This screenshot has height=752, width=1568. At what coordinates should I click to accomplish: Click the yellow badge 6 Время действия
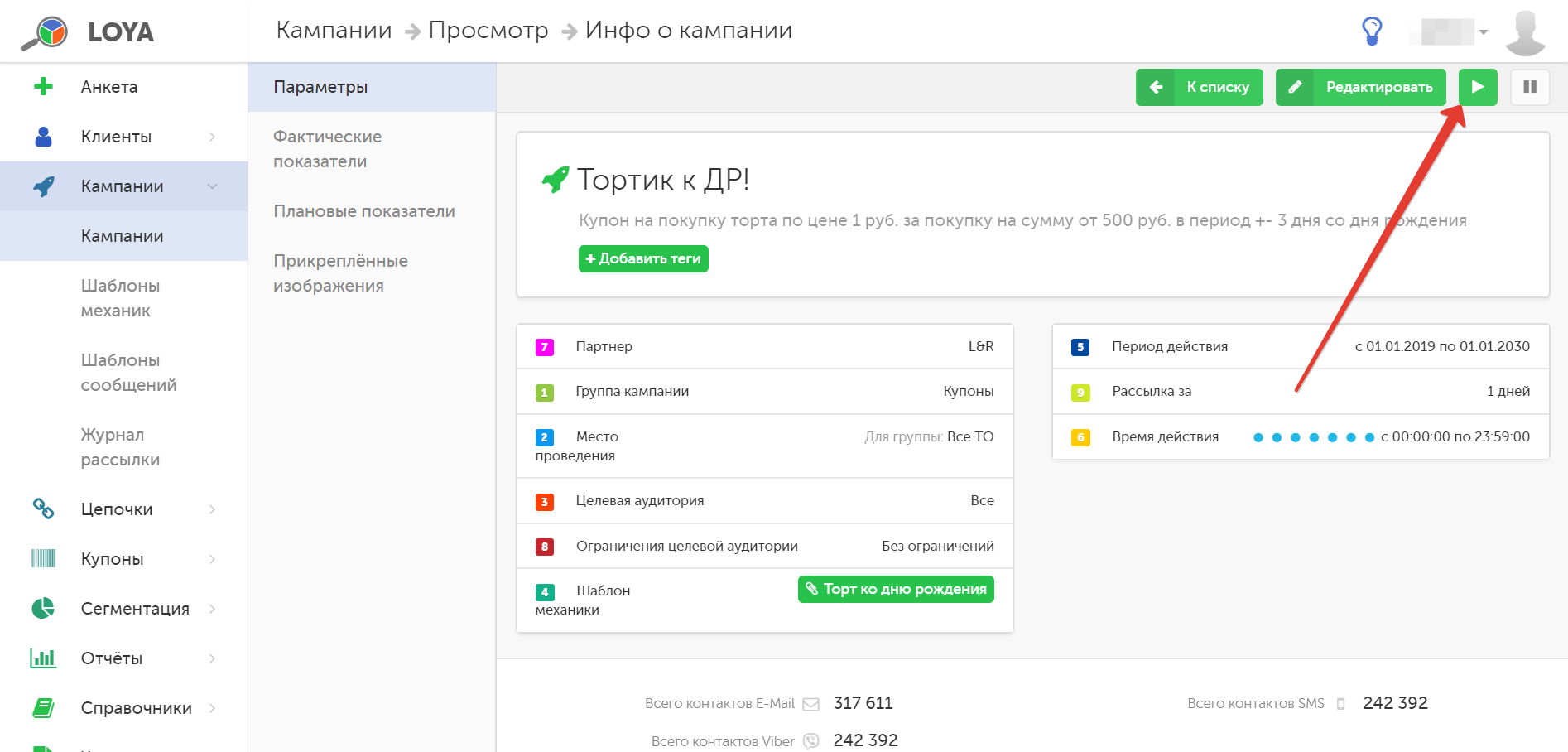click(x=1080, y=437)
